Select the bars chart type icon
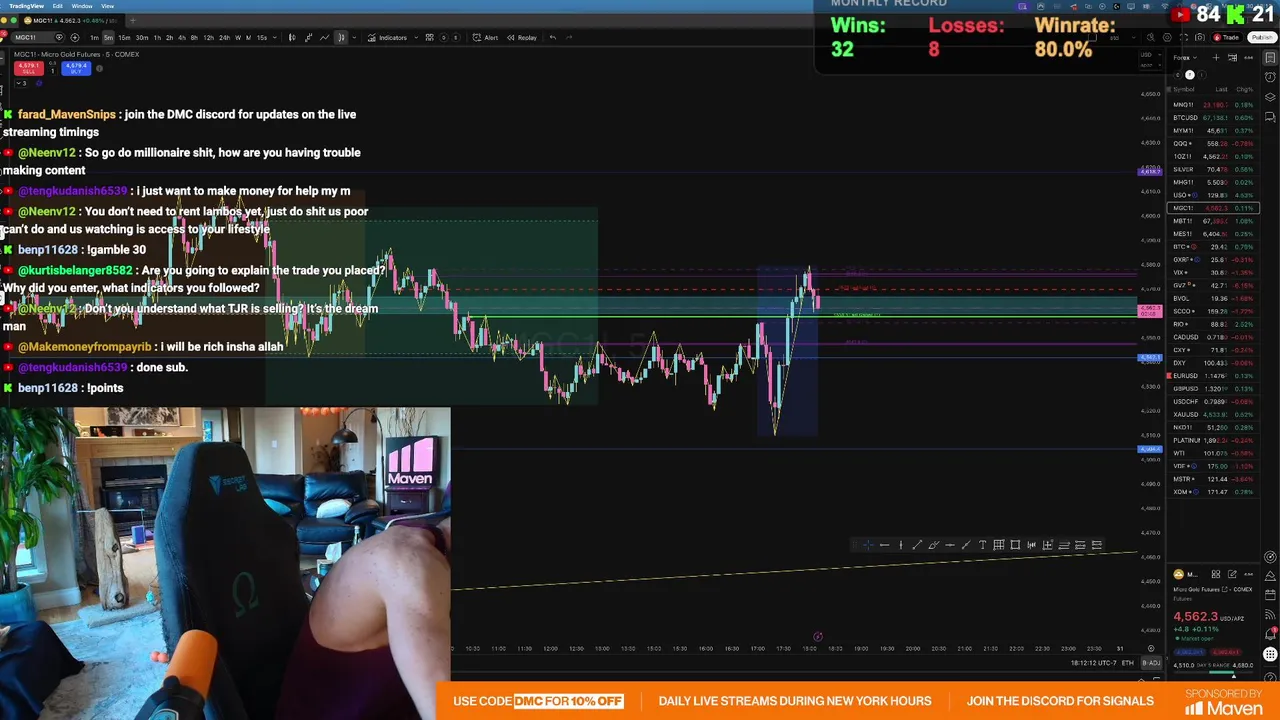The image size is (1280, 720). pyautogui.click(x=309, y=38)
